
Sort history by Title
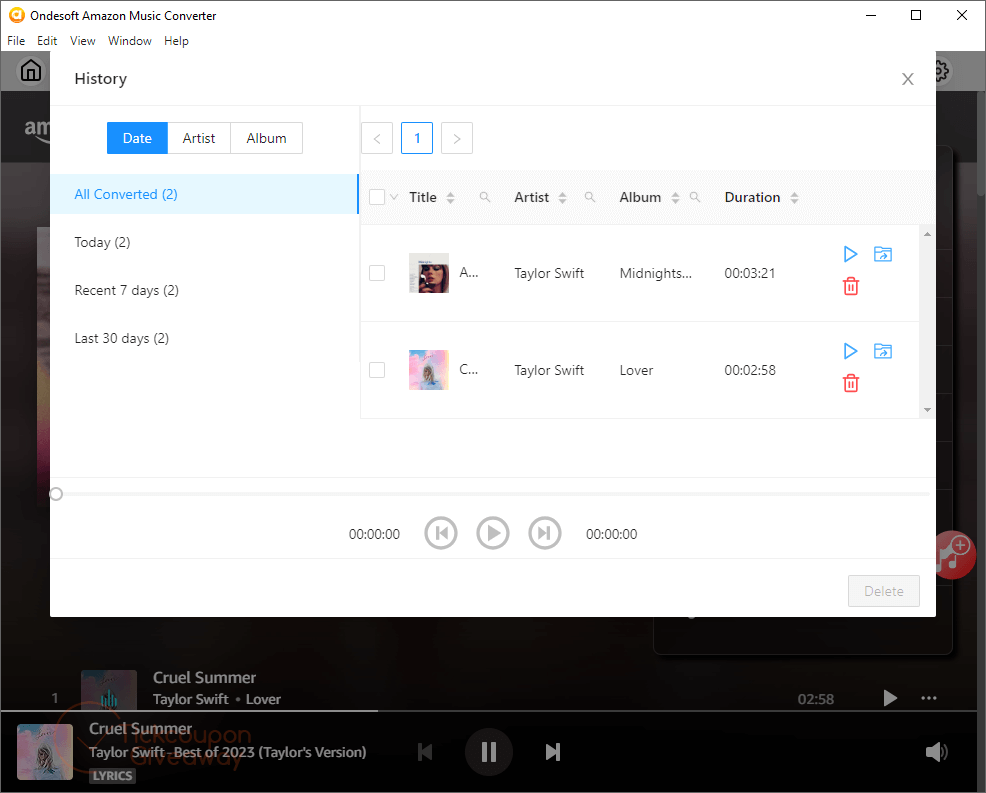(450, 197)
